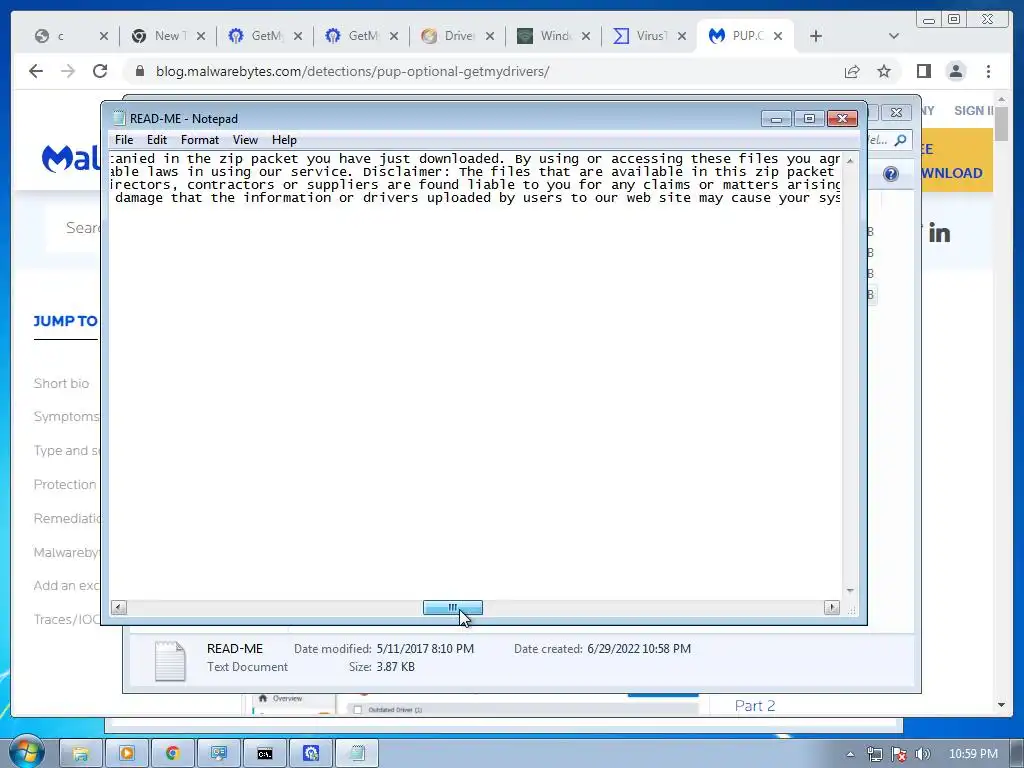Image resolution: width=1024 pixels, height=768 pixels.
Task: Open Chrome profile avatar
Action: [955, 71]
